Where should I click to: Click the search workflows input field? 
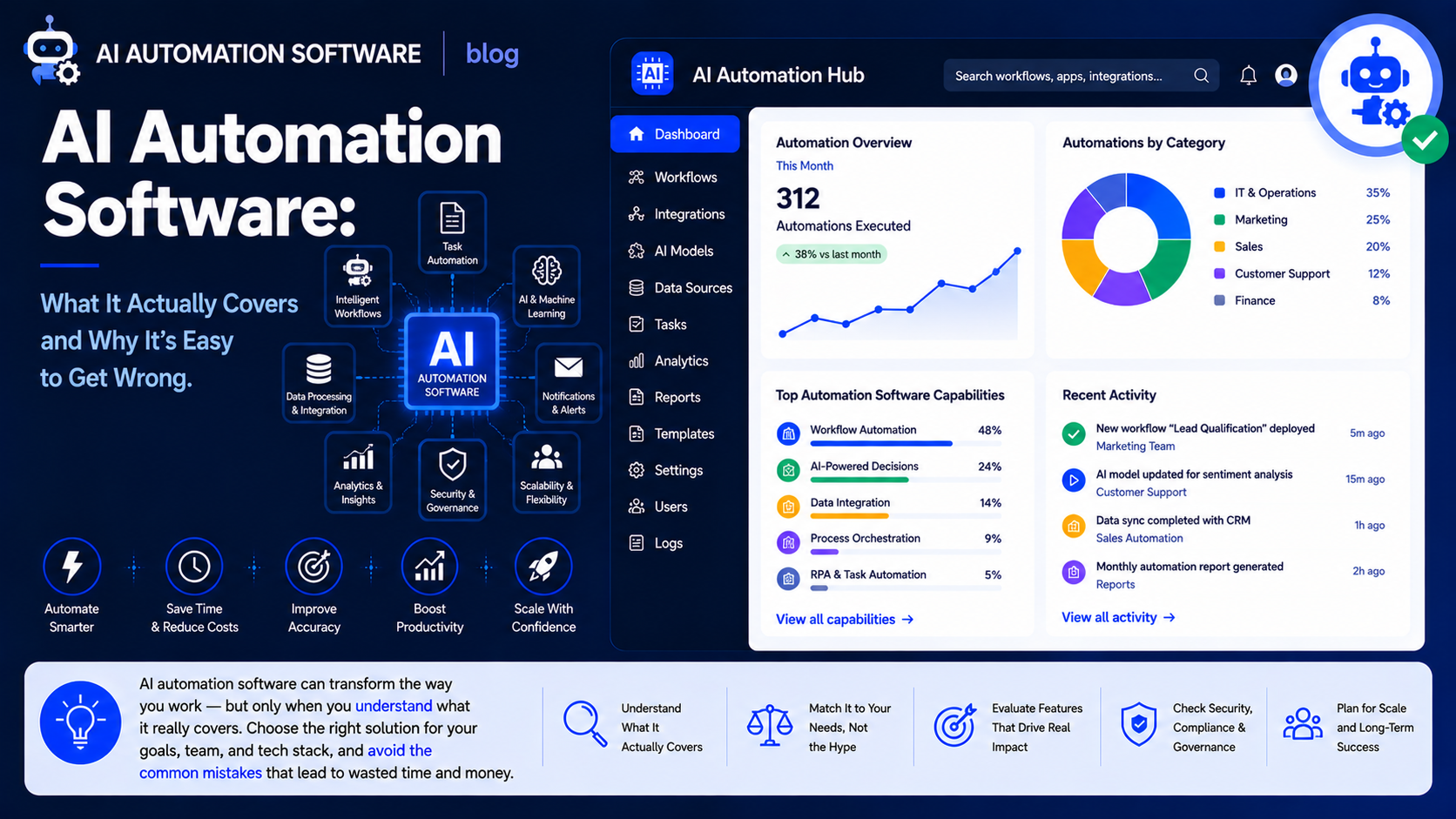pos(1082,76)
